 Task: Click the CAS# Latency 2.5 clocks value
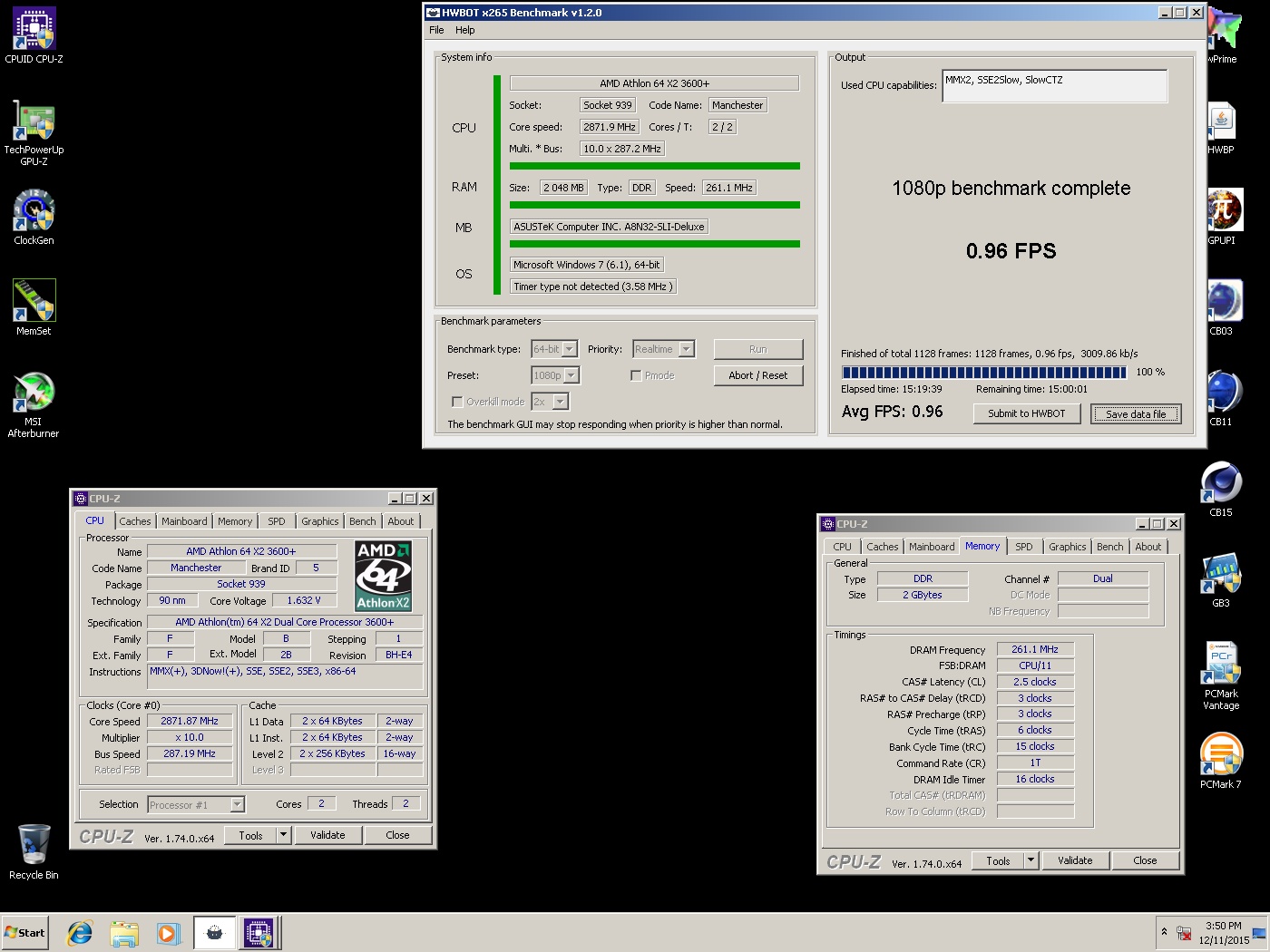click(x=1035, y=682)
